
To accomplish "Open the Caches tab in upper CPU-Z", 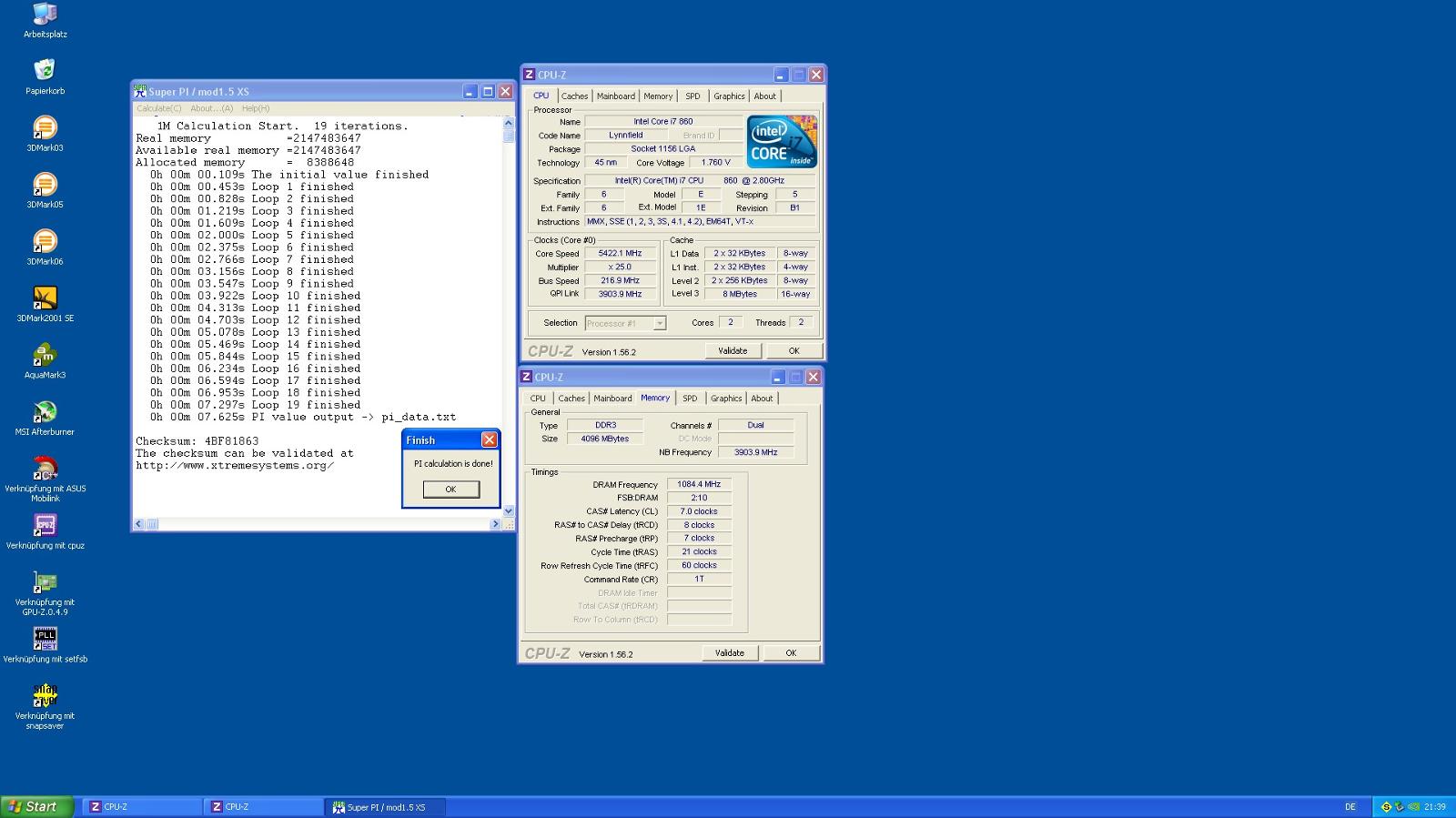I will [574, 96].
